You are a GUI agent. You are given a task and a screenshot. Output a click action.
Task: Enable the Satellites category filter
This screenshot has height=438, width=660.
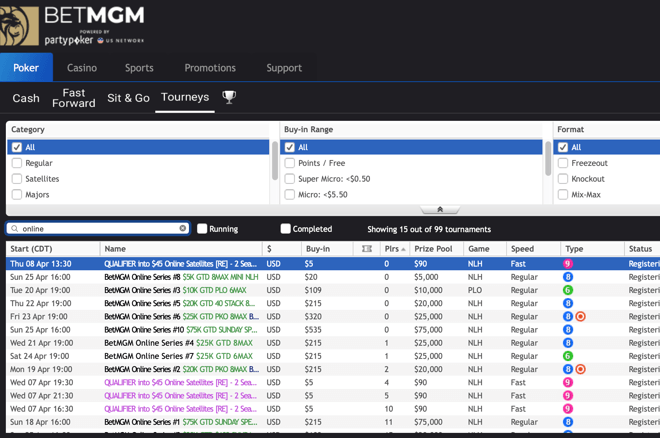click(x=17, y=179)
